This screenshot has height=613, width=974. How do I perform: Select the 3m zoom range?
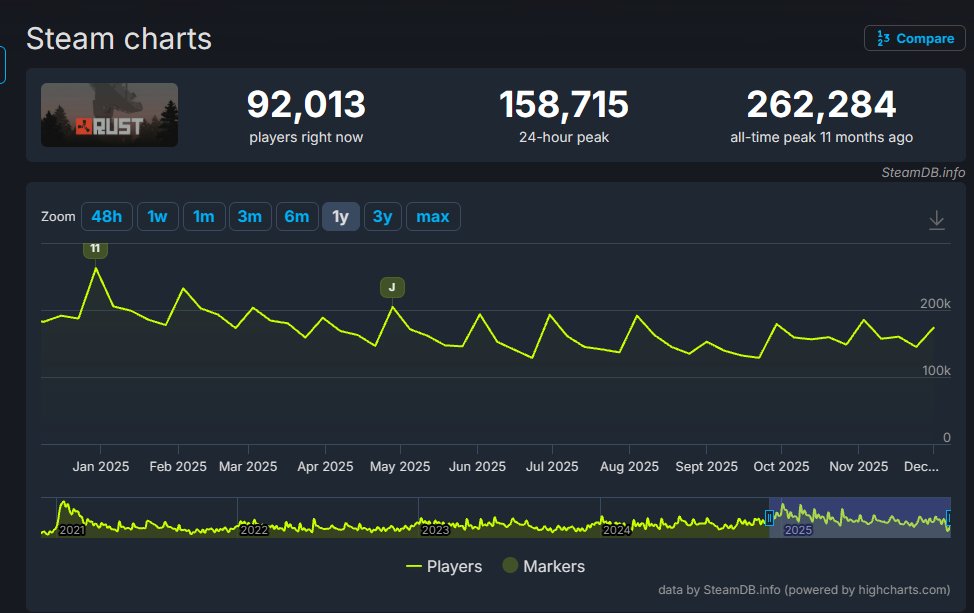tap(250, 217)
